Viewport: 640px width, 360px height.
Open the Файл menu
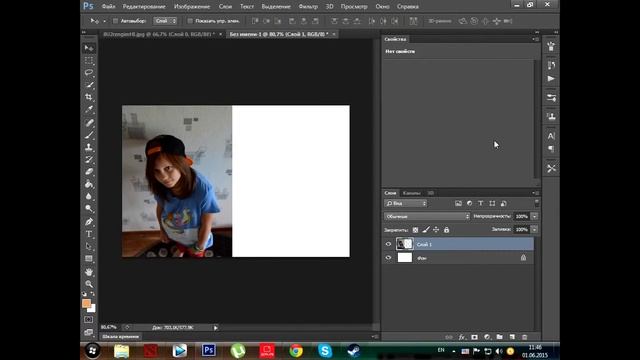(108, 7)
